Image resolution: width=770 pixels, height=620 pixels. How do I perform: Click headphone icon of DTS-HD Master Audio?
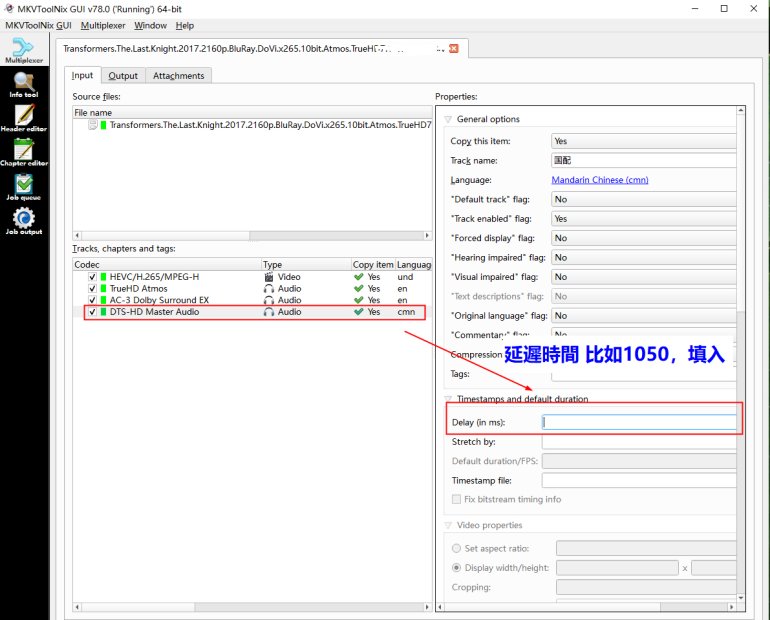click(269, 312)
